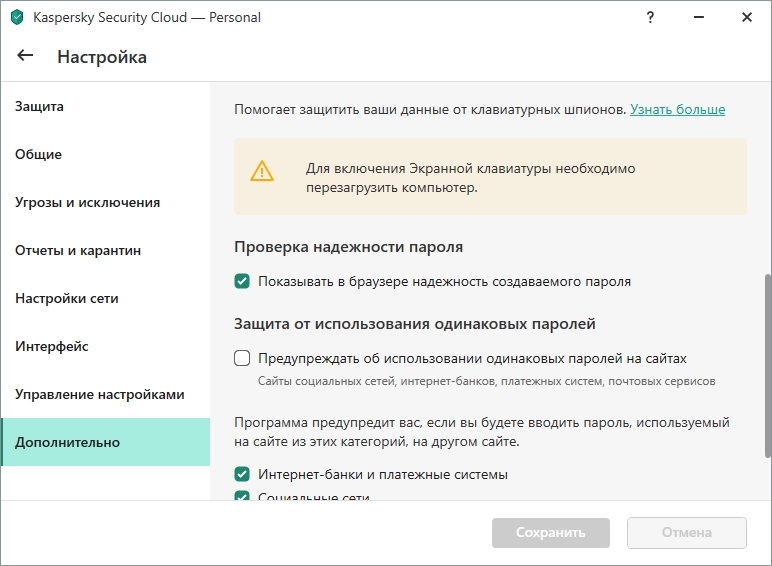Click the Защита от использования одинаковых паролей heading

coord(415,324)
